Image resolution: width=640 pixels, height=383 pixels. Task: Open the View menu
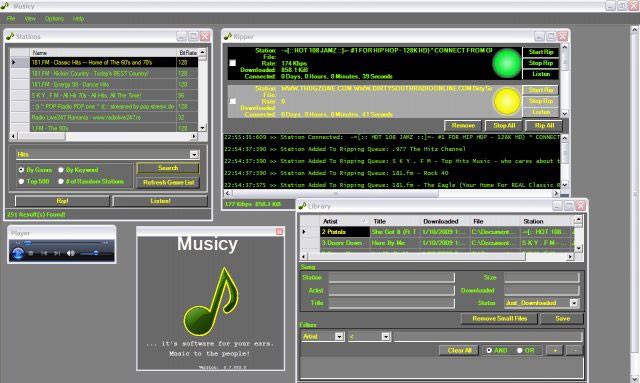pos(30,19)
